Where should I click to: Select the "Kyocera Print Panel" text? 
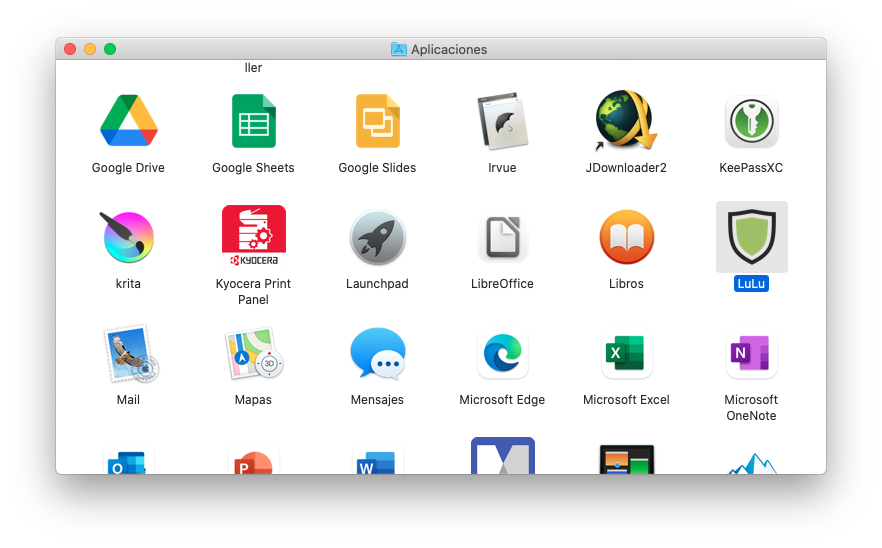point(253,291)
